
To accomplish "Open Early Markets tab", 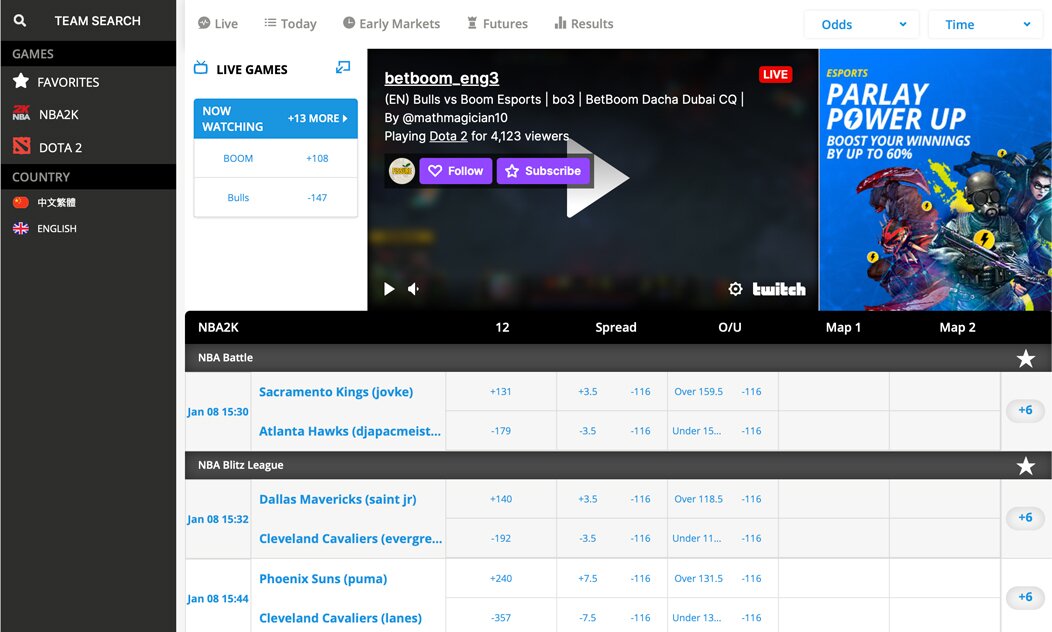I will (391, 23).
